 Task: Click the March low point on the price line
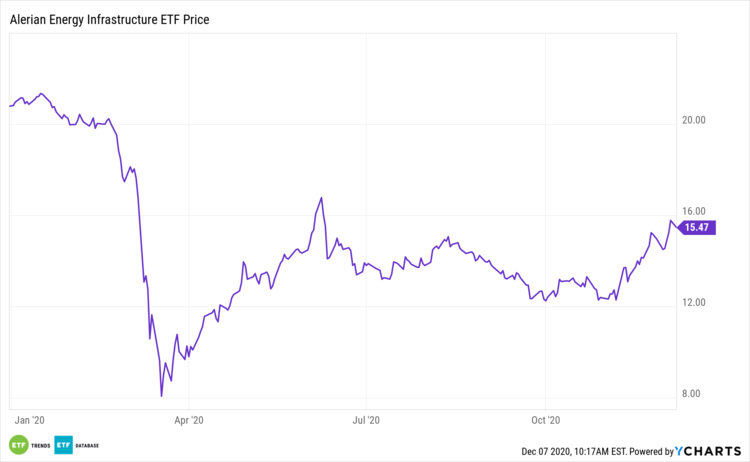pyautogui.click(x=161, y=396)
